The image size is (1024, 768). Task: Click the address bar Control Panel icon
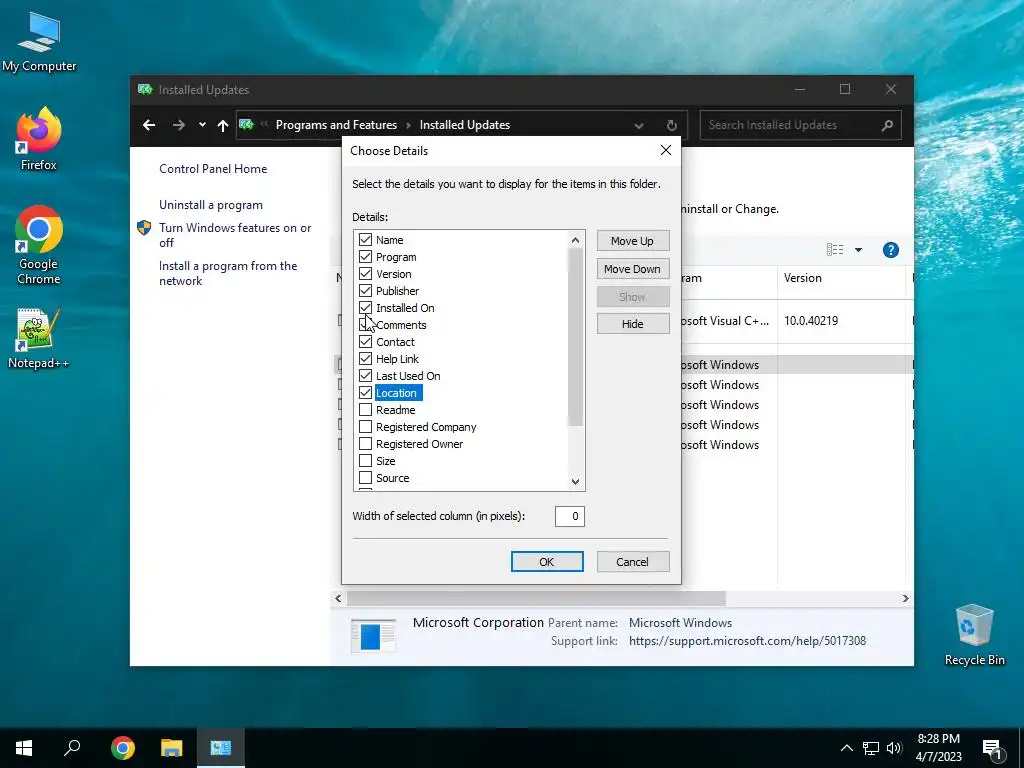point(246,124)
